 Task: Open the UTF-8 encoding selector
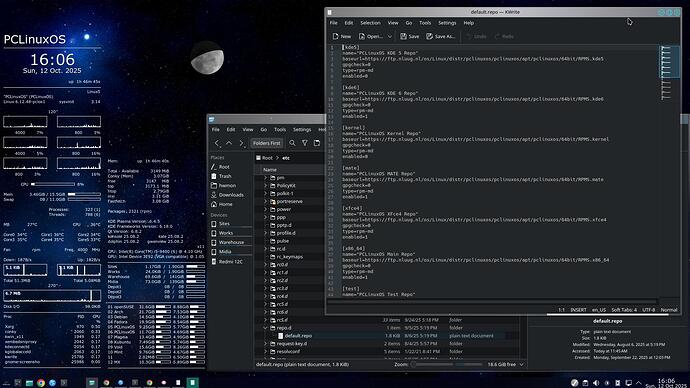coord(649,310)
